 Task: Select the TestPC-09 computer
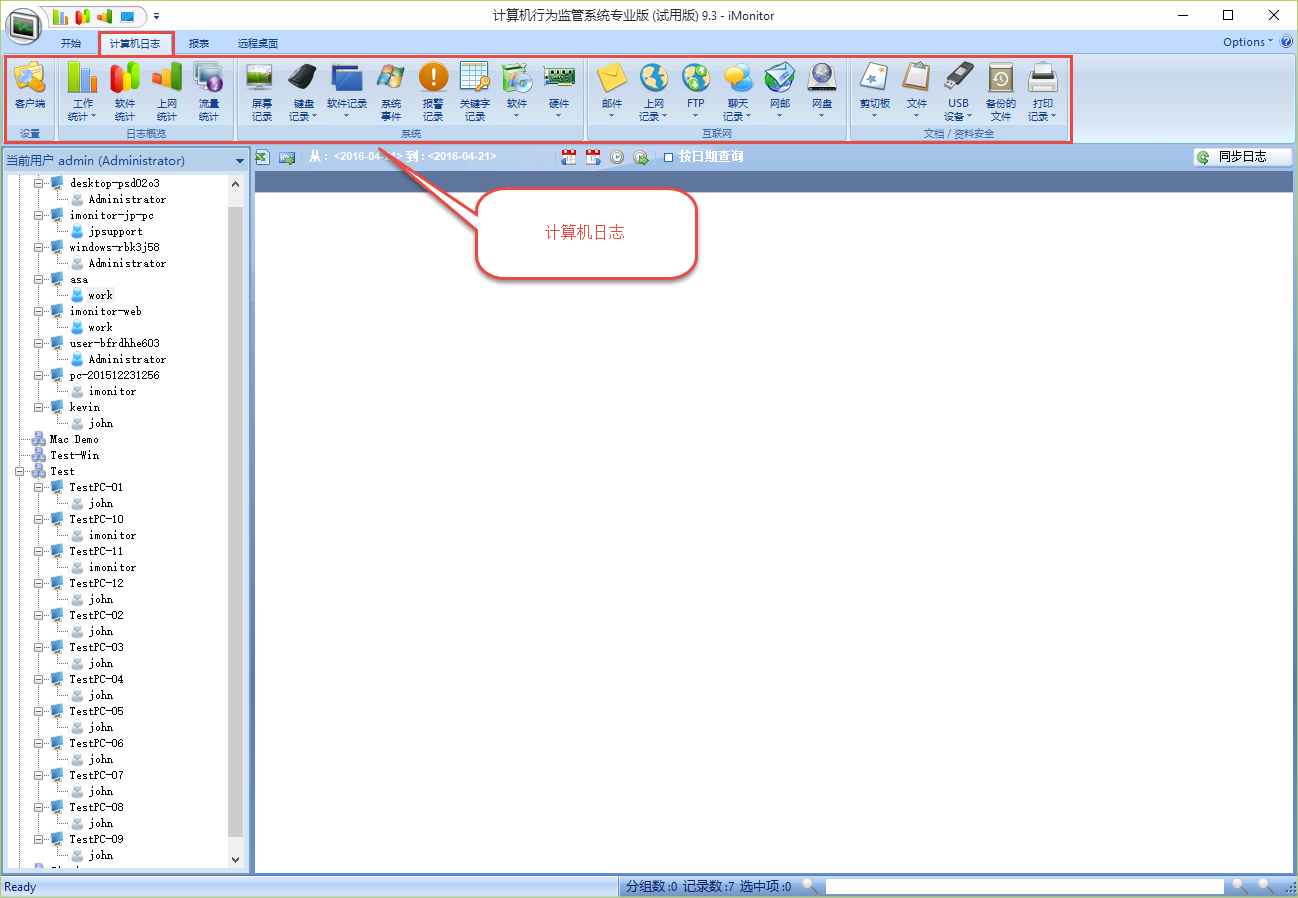tap(96, 839)
